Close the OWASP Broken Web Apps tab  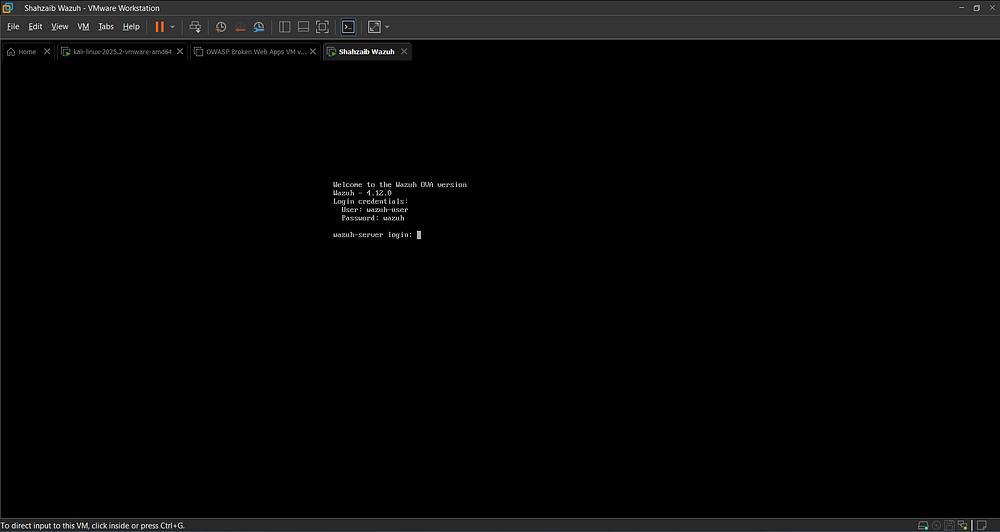pyautogui.click(x=312, y=52)
